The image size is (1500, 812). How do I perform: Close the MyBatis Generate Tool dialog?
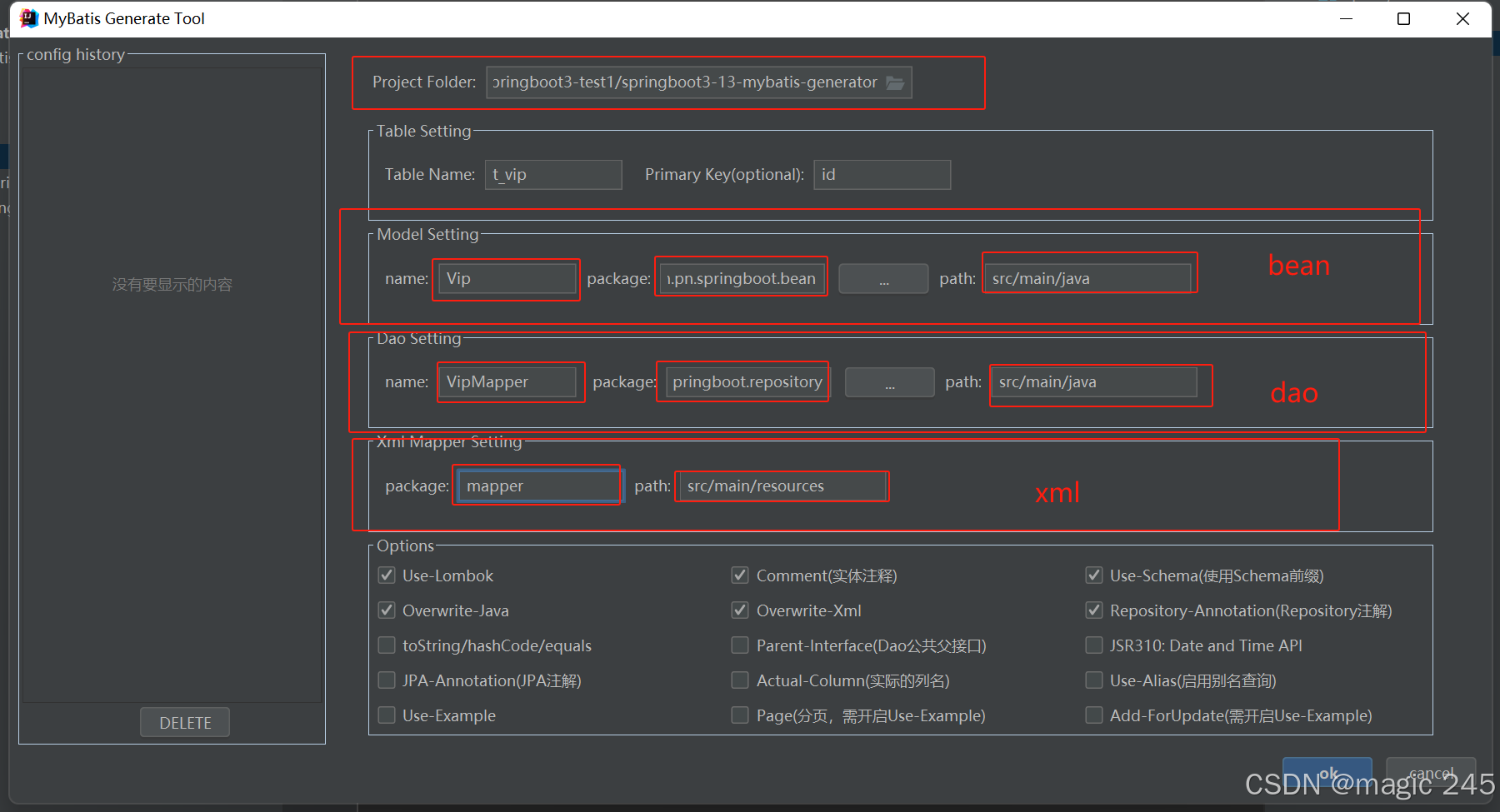pos(1462,18)
